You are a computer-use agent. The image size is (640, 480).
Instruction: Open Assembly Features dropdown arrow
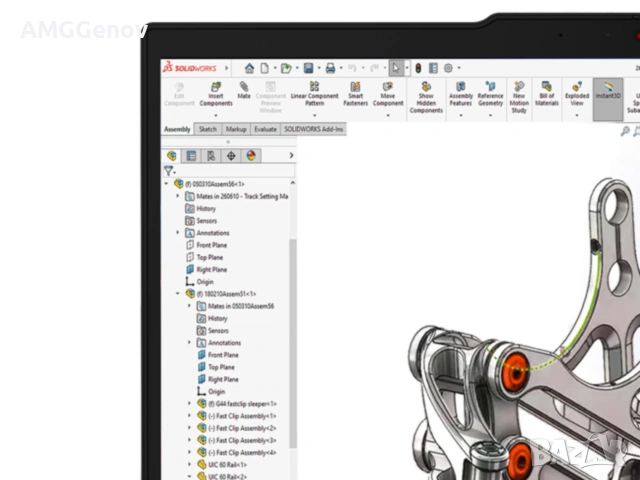coord(461,116)
